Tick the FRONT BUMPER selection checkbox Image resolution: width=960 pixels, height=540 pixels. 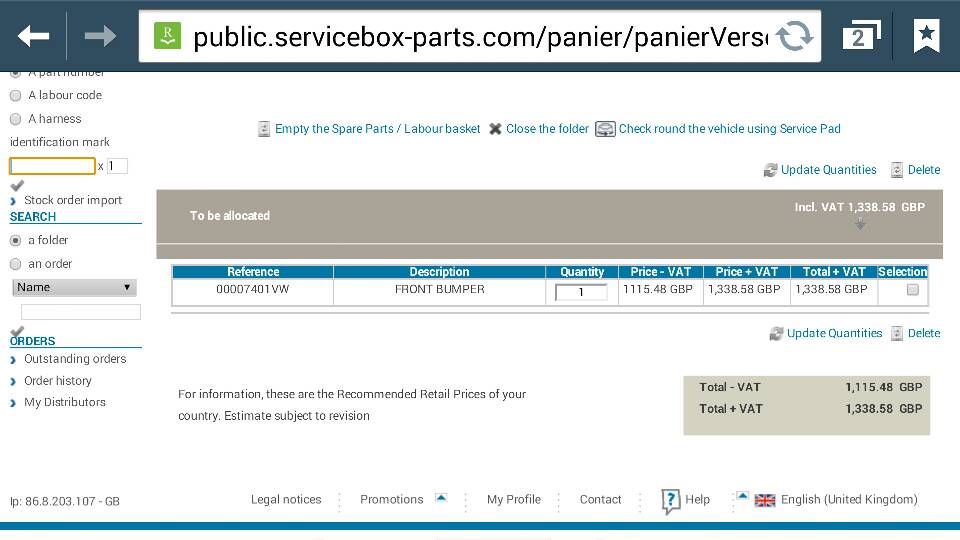912,290
